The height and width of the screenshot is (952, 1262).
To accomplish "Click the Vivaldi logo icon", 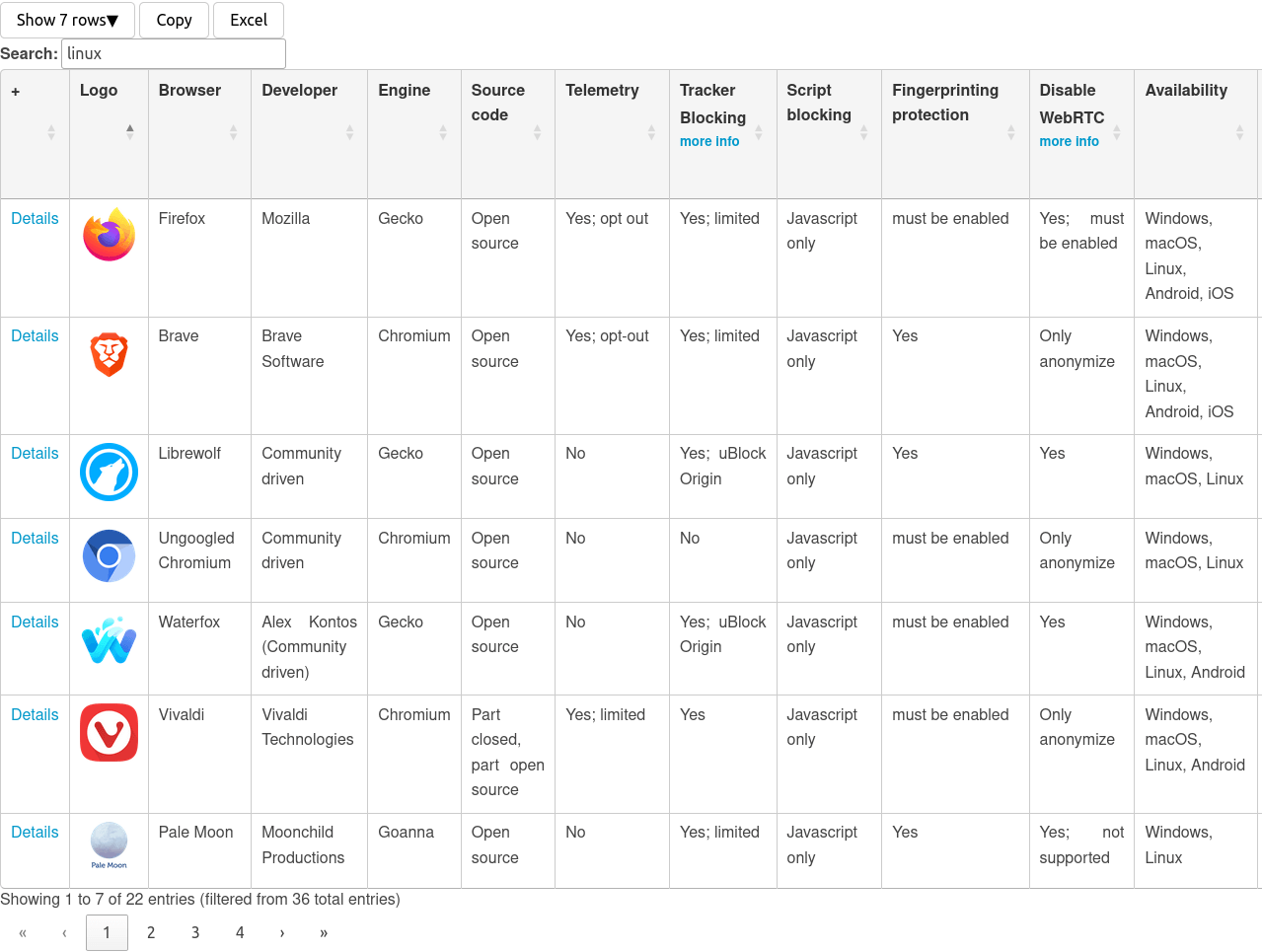I will pos(109,732).
